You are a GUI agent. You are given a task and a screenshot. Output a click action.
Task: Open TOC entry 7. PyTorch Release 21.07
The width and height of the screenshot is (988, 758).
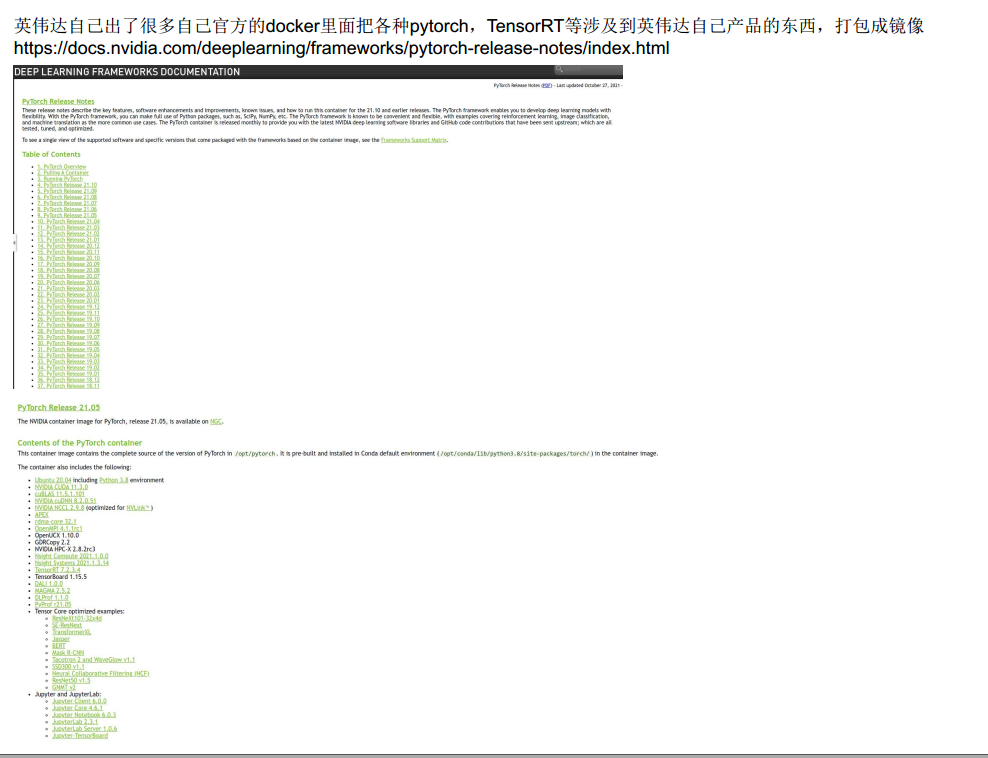click(x=67, y=204)
